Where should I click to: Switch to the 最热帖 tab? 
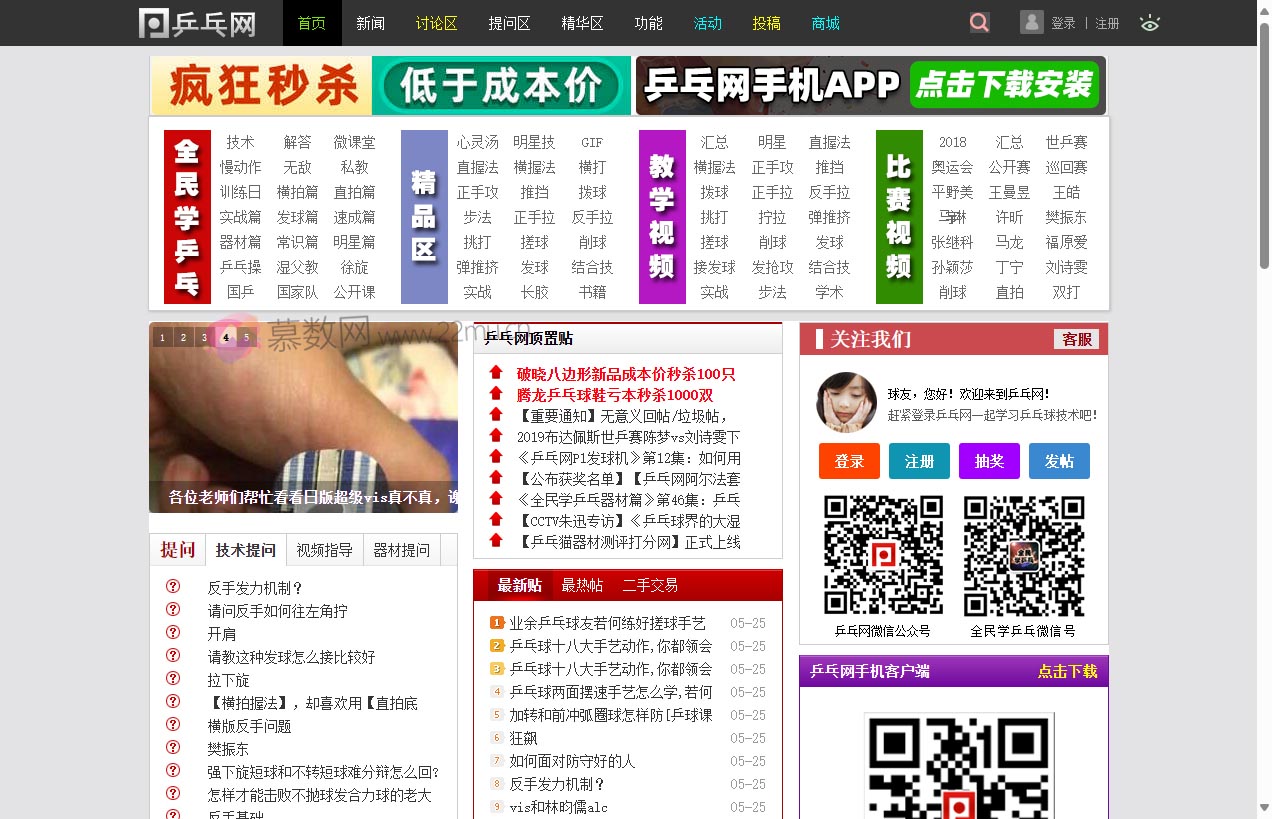tap(582, 585)
